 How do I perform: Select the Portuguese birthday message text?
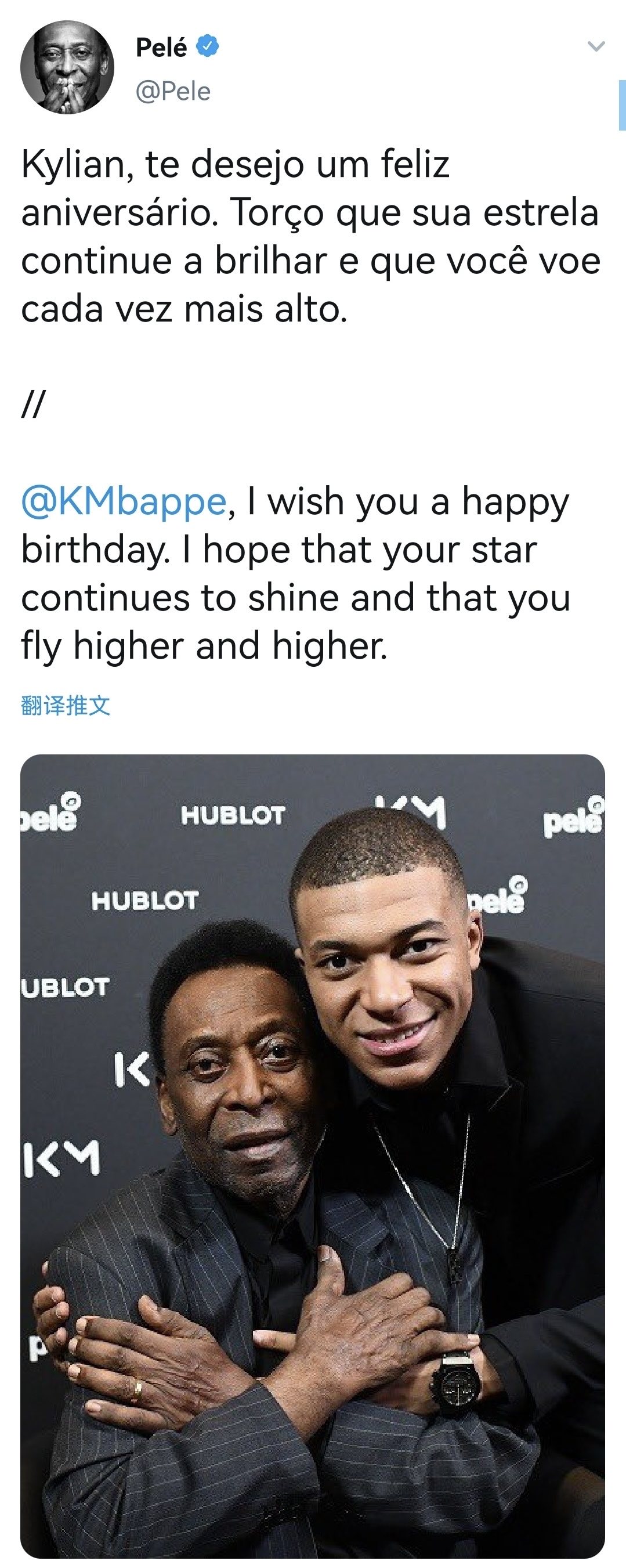[311, 237]
